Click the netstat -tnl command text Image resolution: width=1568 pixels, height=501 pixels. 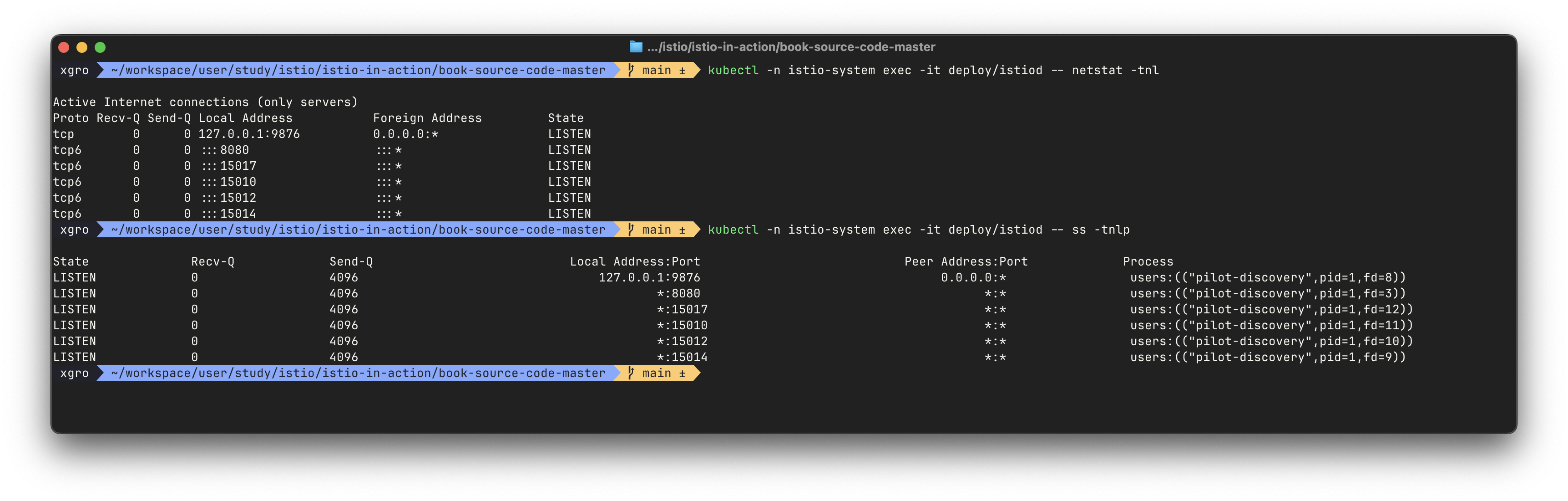(1115, 70)
